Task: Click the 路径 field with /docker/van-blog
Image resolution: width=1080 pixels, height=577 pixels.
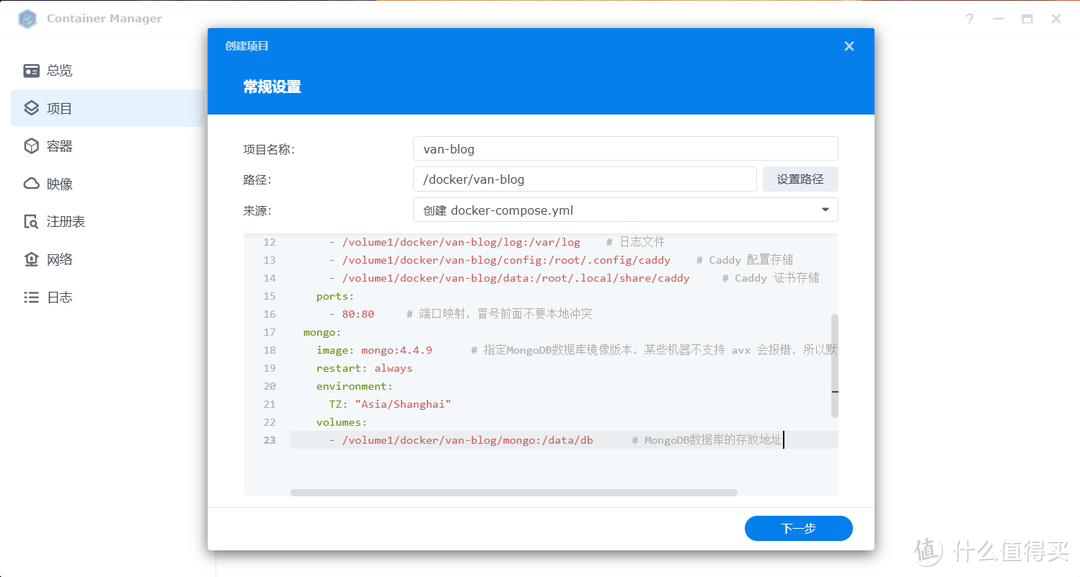Action: pyautogui.click(x=584, y=179)
